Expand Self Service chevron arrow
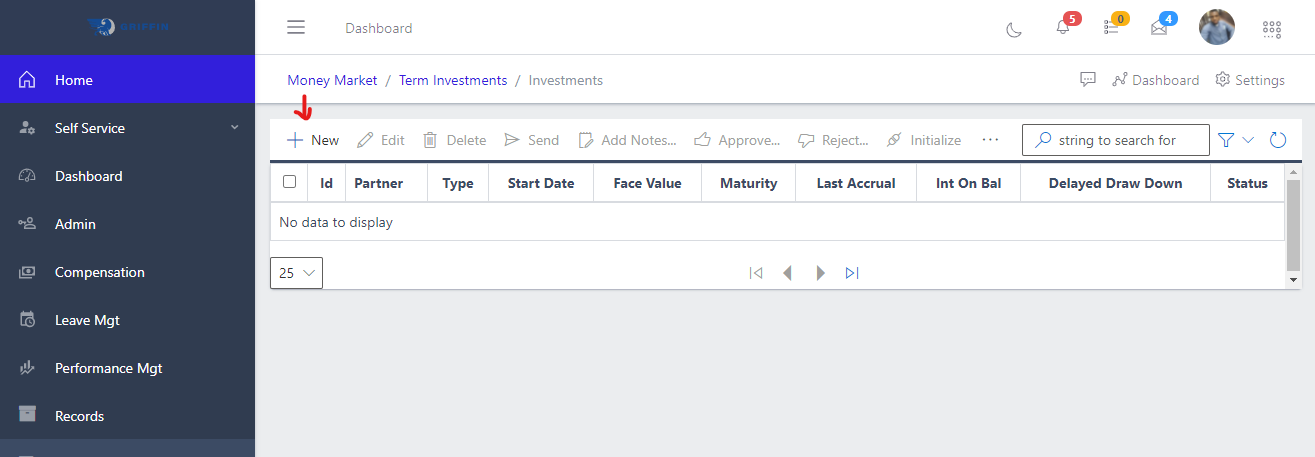Screen dimensions: 1315x457 [x=235, y=128]
